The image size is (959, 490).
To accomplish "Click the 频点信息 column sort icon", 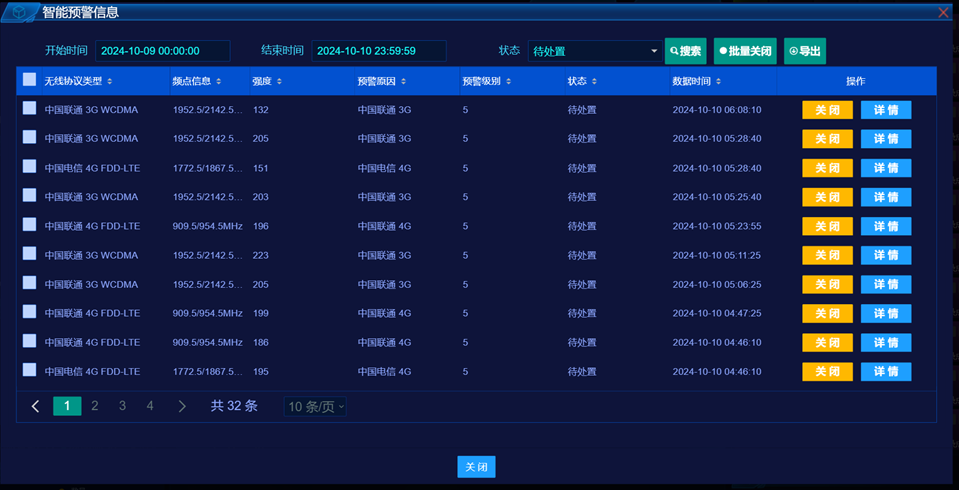I will [x=218, y=81].
